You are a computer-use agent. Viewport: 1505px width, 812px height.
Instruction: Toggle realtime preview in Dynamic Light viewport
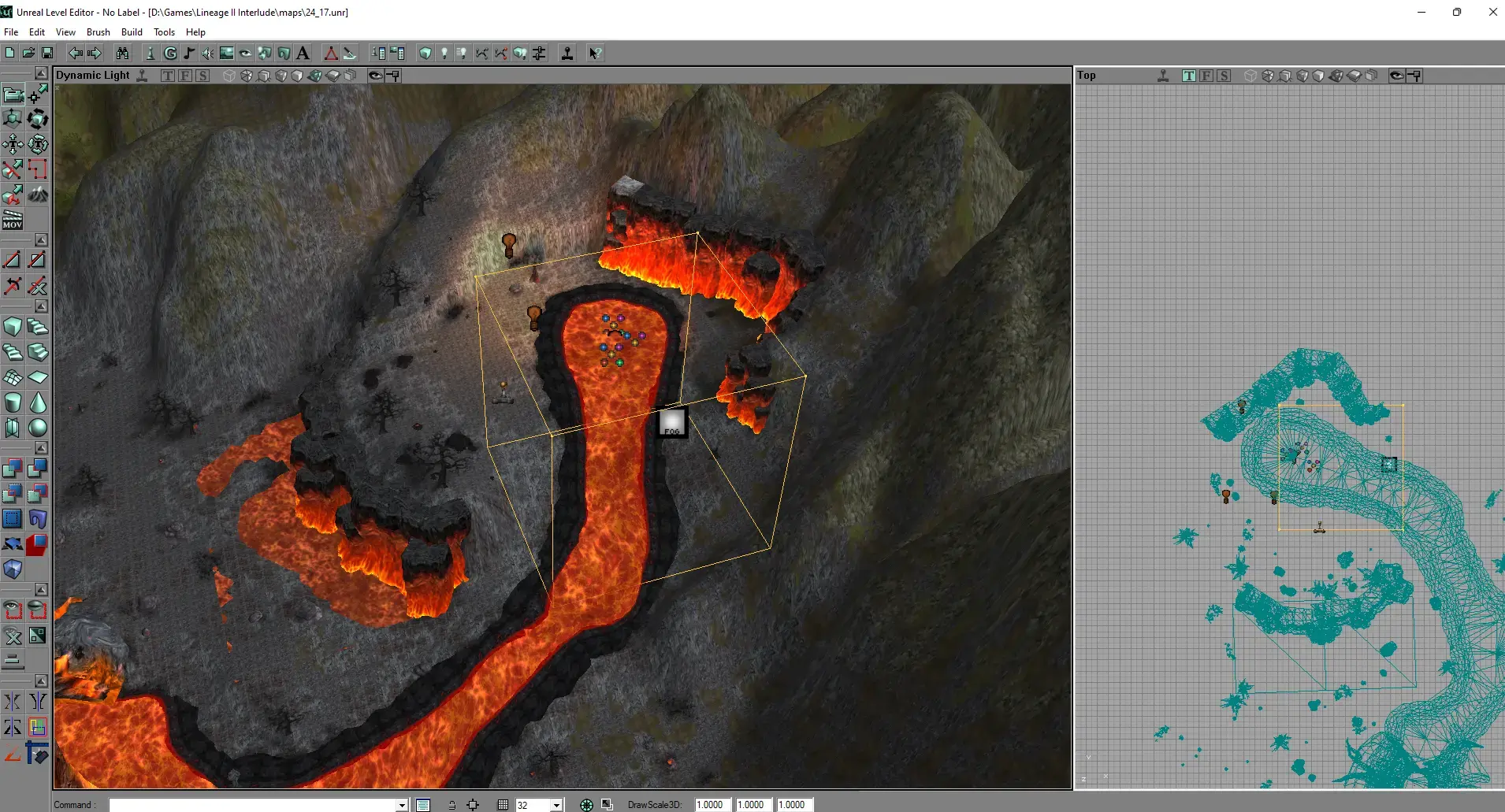point(143,76)
